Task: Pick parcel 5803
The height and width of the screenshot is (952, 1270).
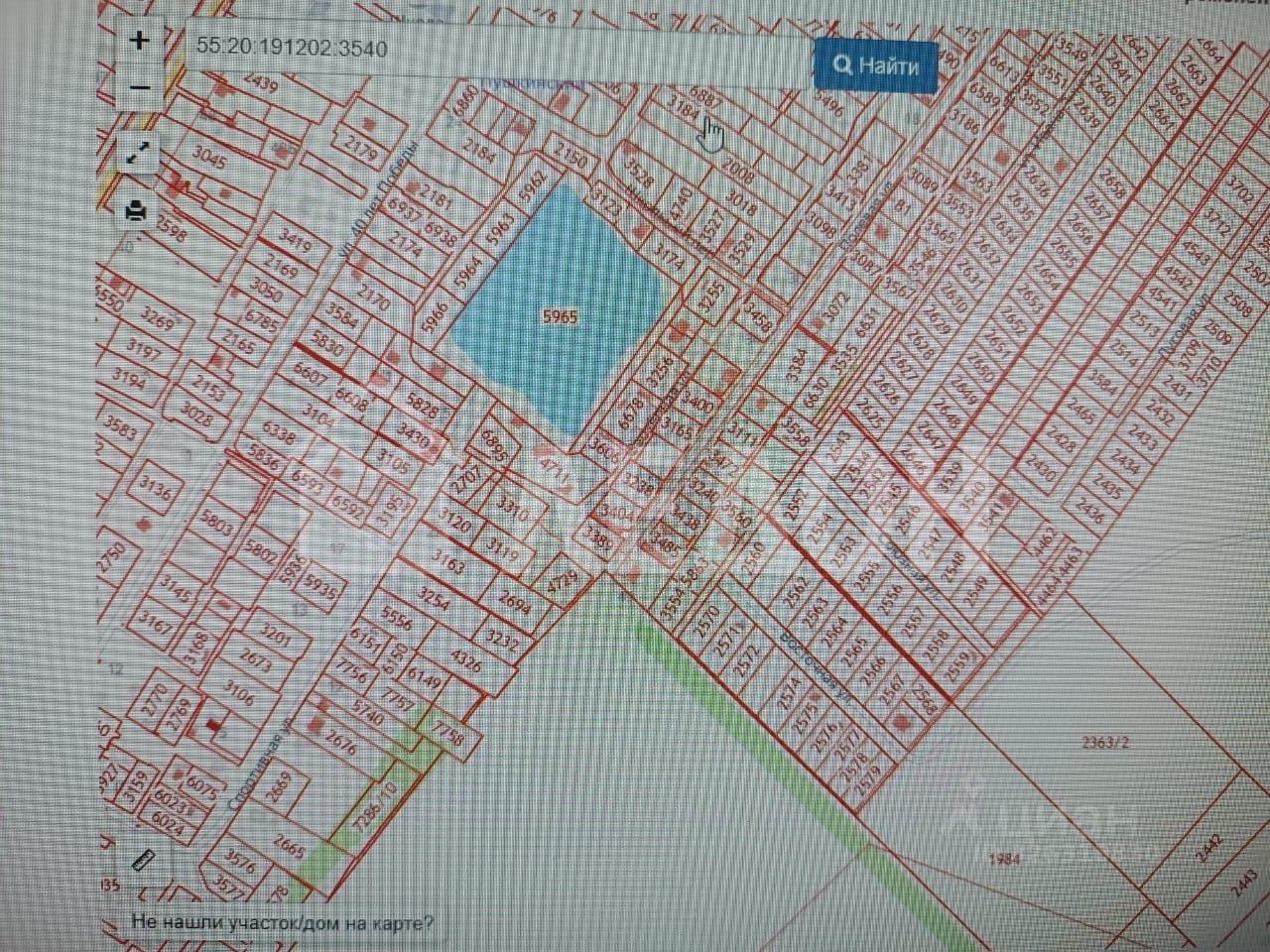Action: click(214, 522)
